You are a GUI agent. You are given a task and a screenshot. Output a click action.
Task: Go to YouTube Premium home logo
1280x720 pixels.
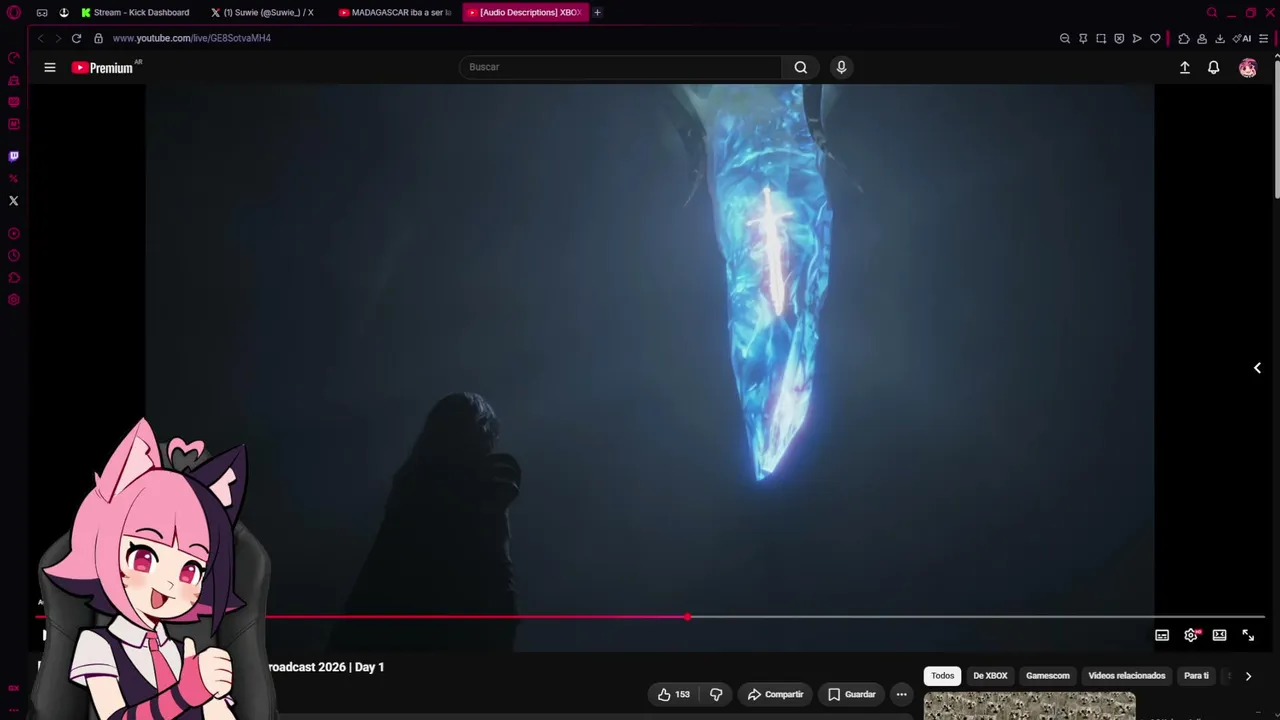coord(102,67)
